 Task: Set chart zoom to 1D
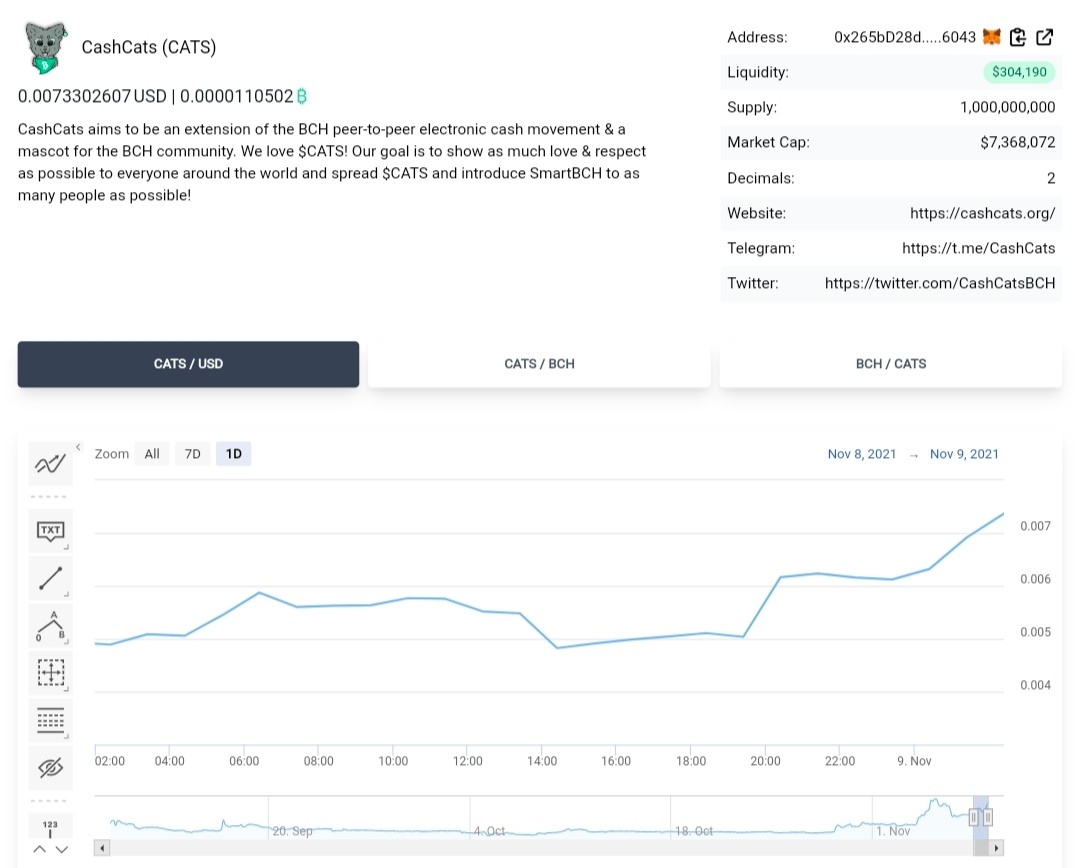(233, 454)
